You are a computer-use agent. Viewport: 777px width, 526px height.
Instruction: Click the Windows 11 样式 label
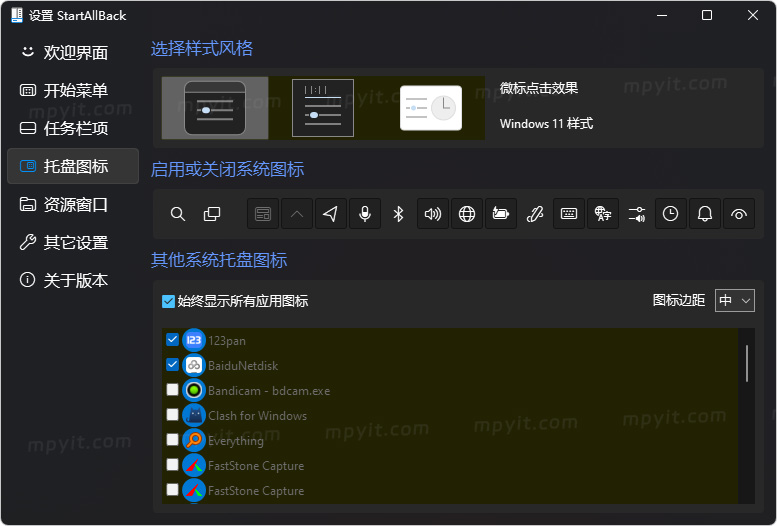pos(547,123)
